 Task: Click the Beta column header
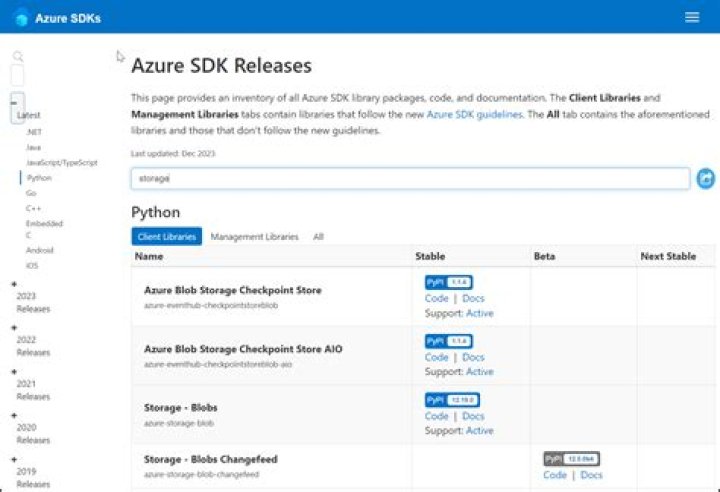point(545,256)
